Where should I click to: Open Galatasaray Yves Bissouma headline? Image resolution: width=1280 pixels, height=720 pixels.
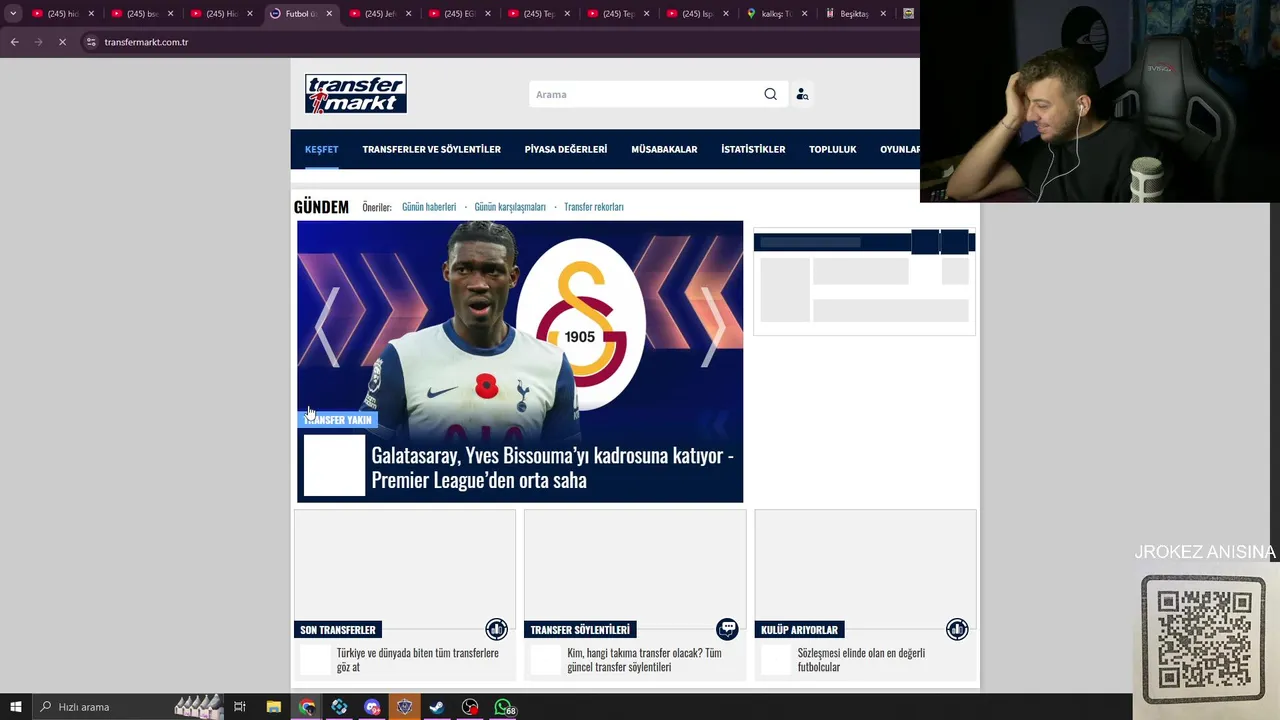553,467
